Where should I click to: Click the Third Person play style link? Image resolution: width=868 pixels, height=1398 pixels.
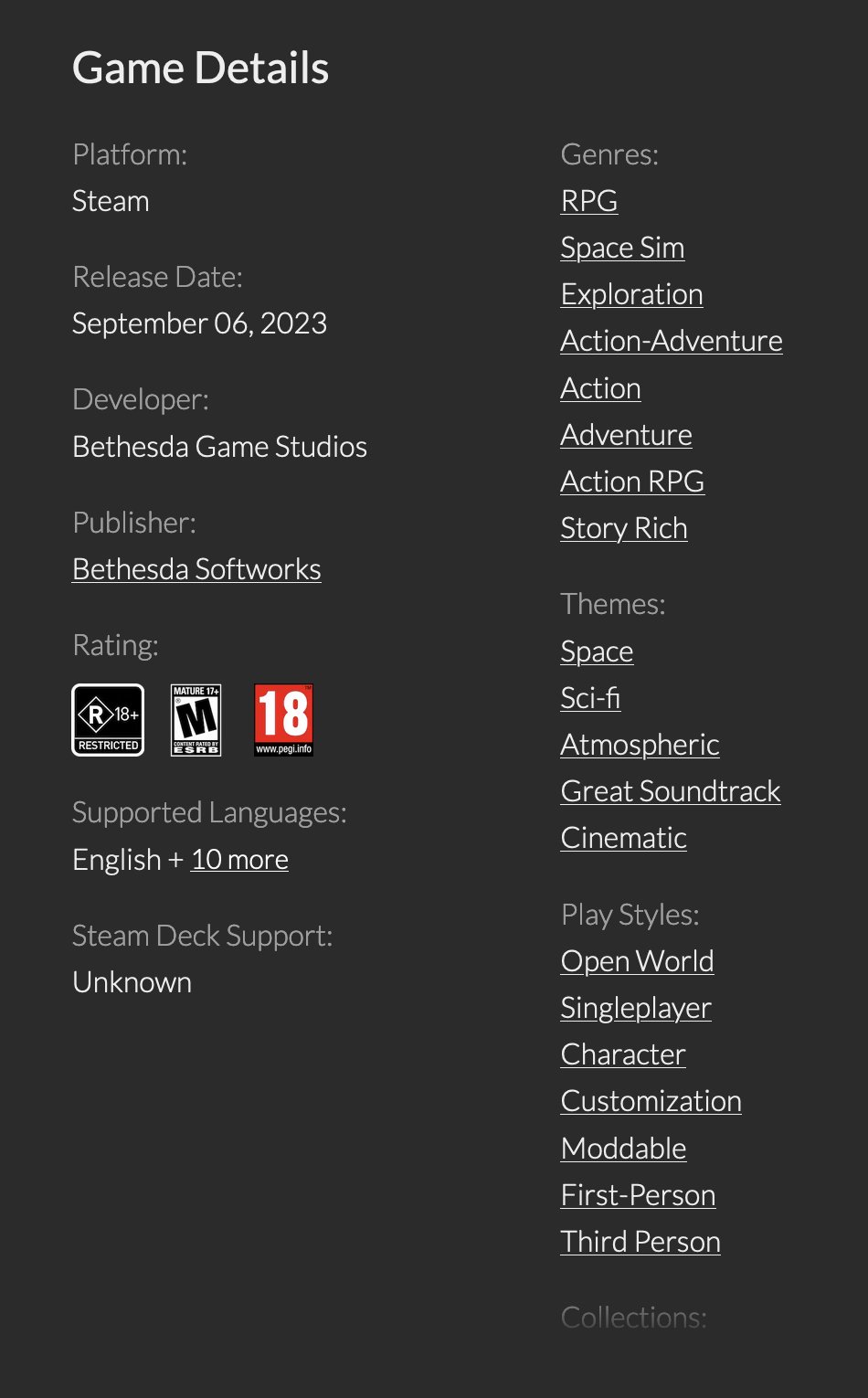pyautogui.click(x=640, y=1241)
